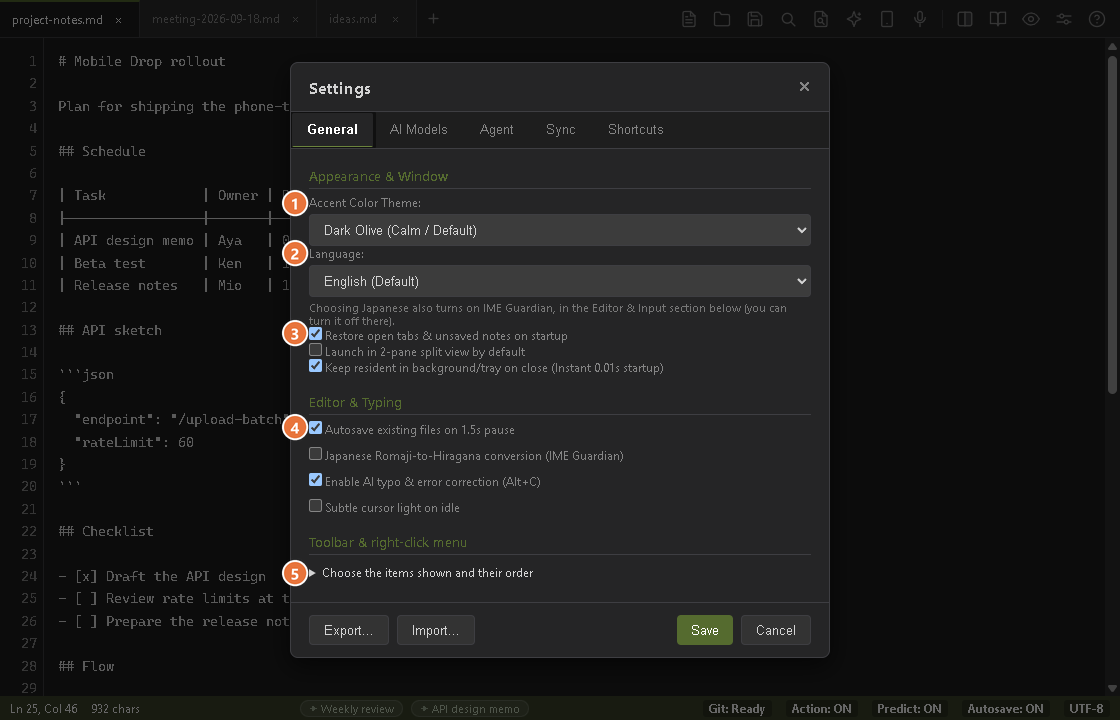Click the '"rateLimit": 60' line in editor
The image size is (1120, 720).
point(134,442)
